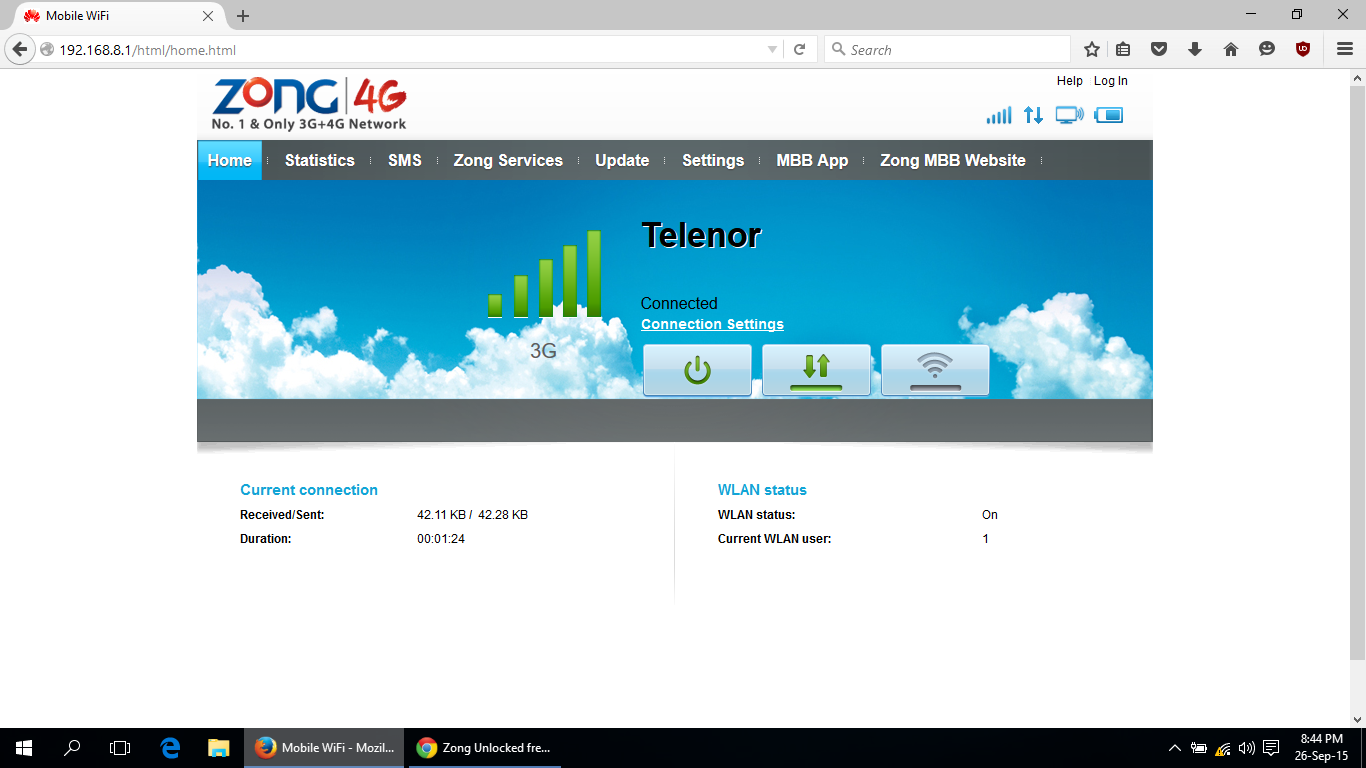
Task: Click the WLAN status value On
Action: pyautogui.click(x=990, y=515)
